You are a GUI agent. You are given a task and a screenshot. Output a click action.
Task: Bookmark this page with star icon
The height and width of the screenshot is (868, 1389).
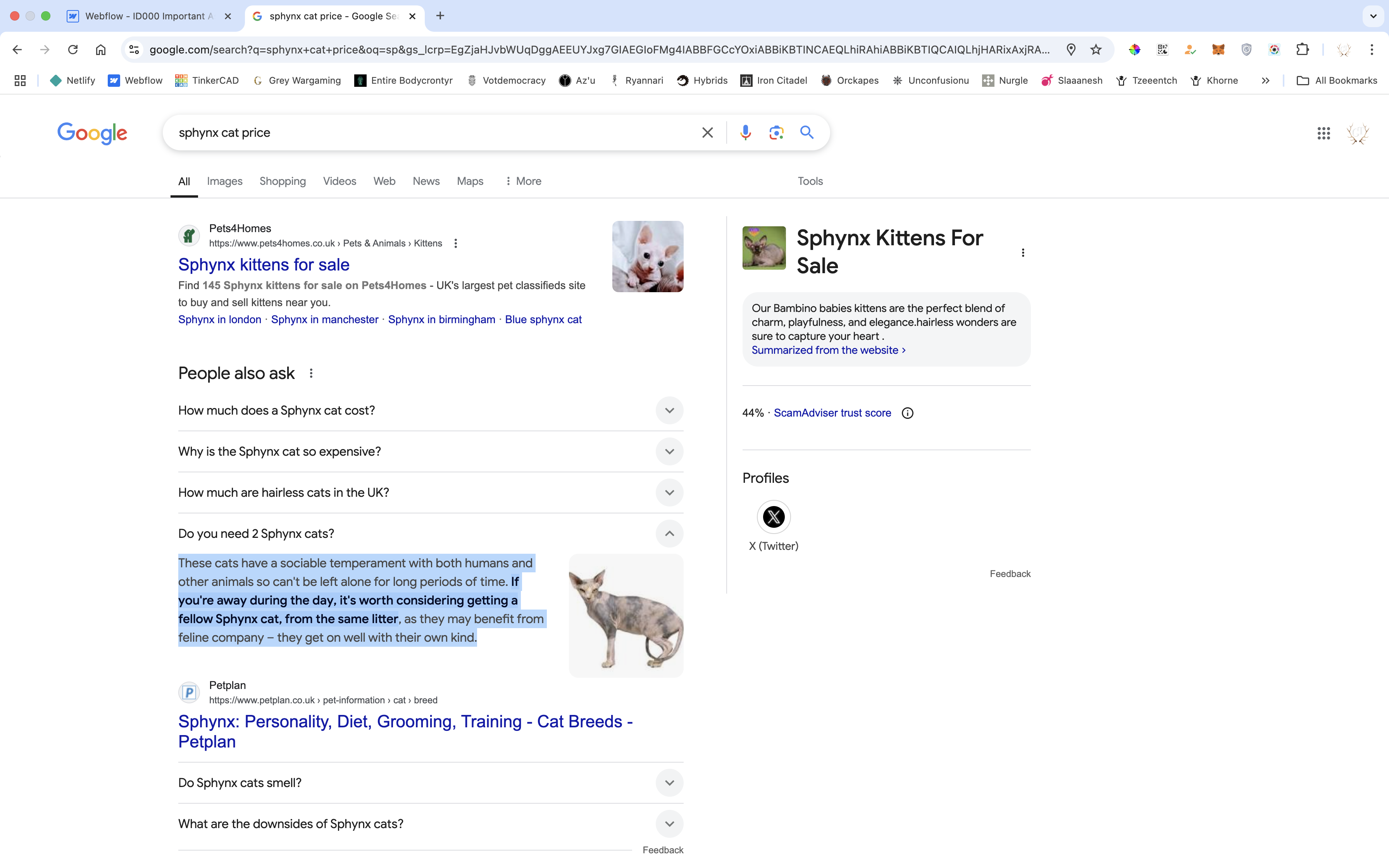point(1096,50)
